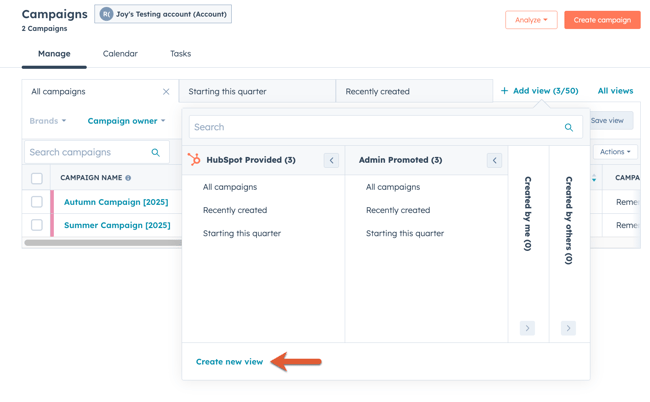Image resolution: width=650 pixels, height=402 pixels.
Task: Click the Create campaign button
Action: 602,20
